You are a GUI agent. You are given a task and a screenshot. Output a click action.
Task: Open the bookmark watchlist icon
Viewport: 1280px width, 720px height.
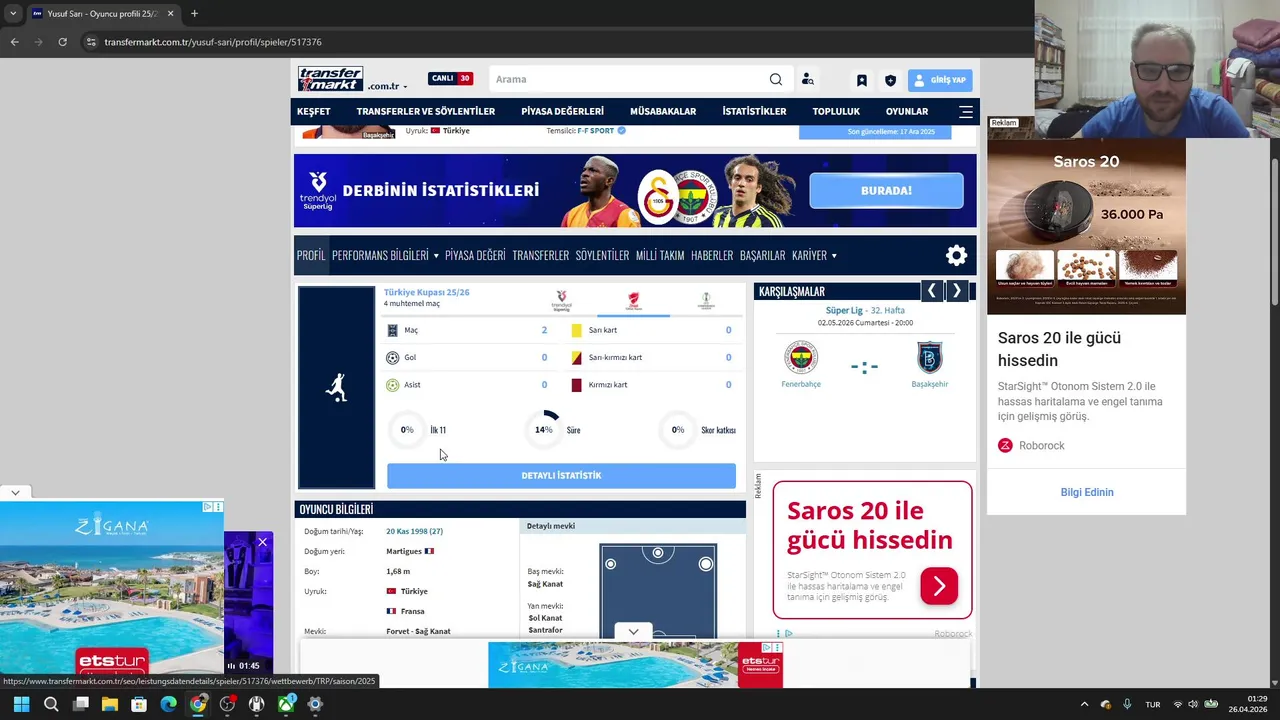click(861, 80)
